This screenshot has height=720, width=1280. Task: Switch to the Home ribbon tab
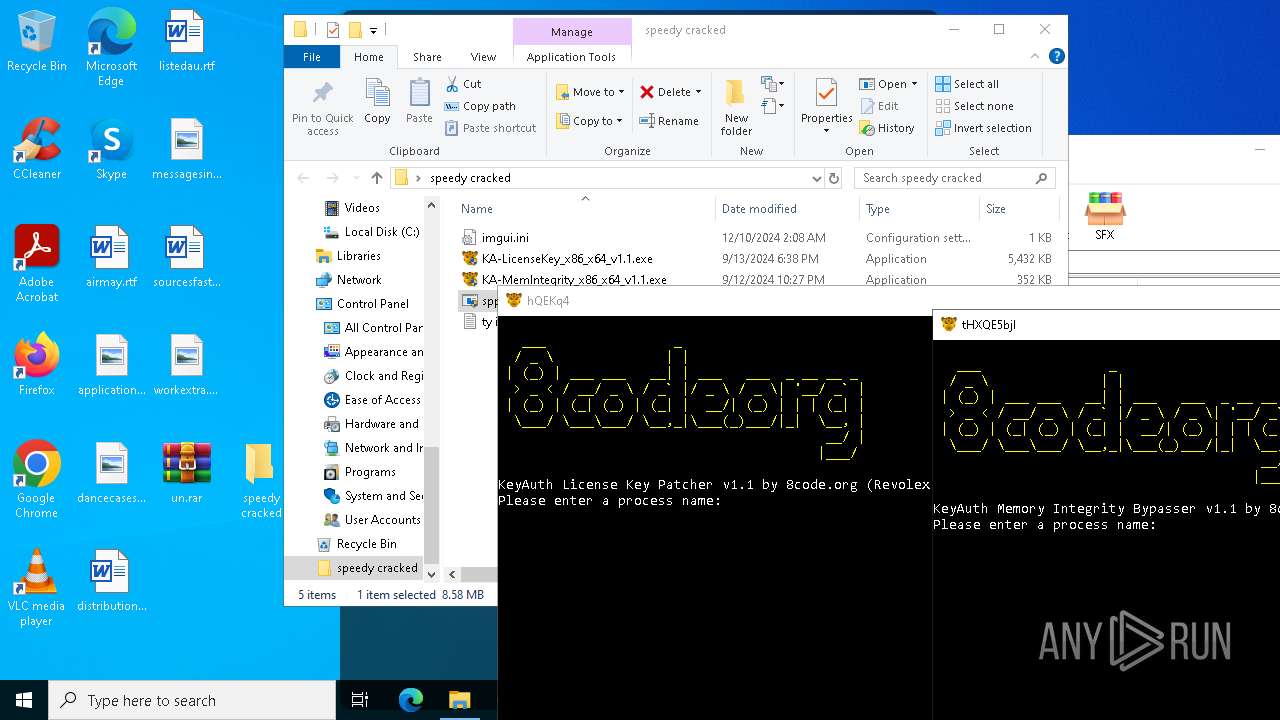click(368, 57)
